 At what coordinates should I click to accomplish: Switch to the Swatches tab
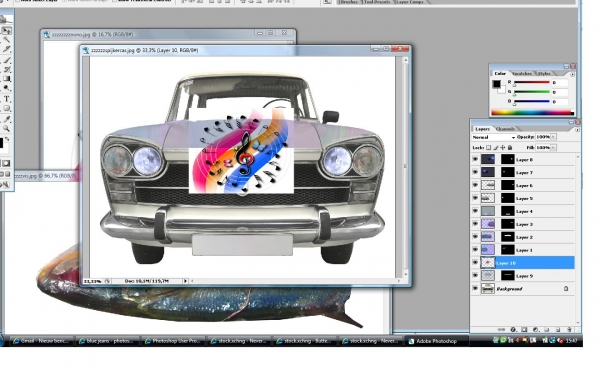pyautogui.click(x=522, y=73)
